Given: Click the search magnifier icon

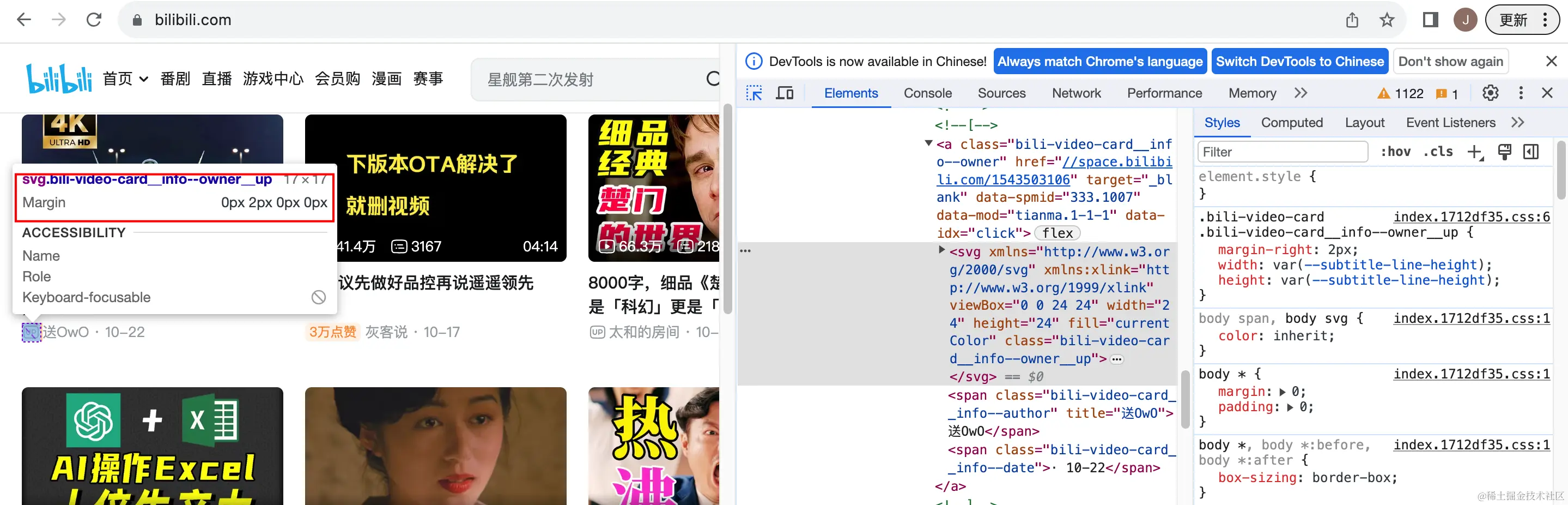Looking at the screenshot, I should pos(713,79).
